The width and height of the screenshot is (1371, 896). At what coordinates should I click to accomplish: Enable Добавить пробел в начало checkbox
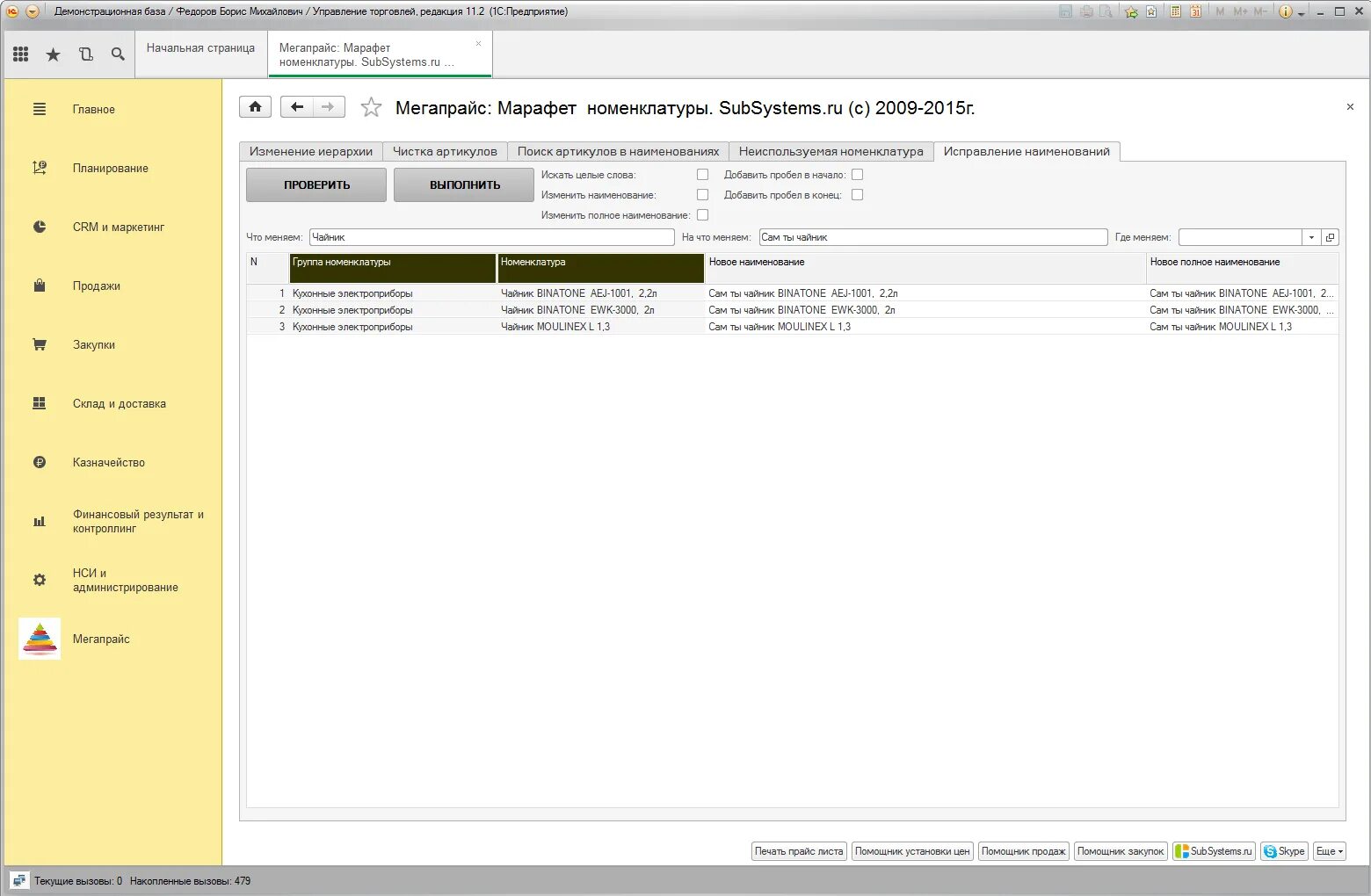(857, 175)
